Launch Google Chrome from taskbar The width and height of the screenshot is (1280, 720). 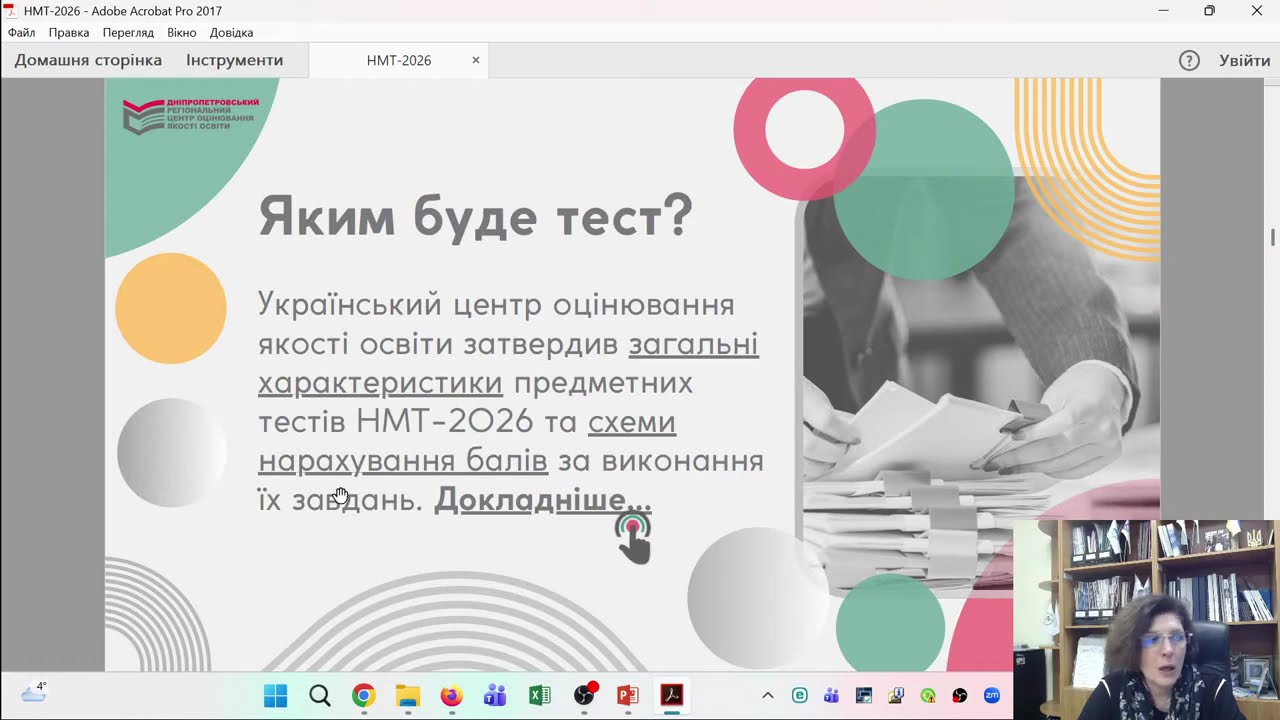363,695
